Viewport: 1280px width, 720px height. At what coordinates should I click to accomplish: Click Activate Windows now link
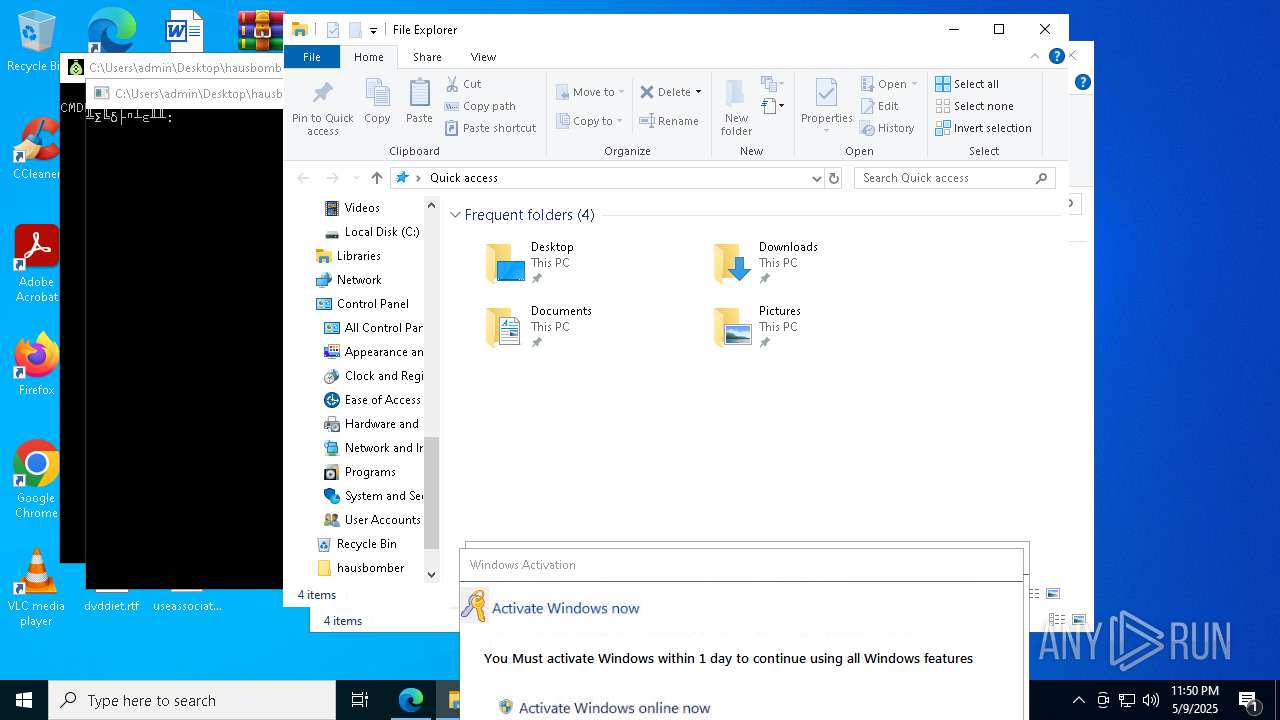[565, 608]
